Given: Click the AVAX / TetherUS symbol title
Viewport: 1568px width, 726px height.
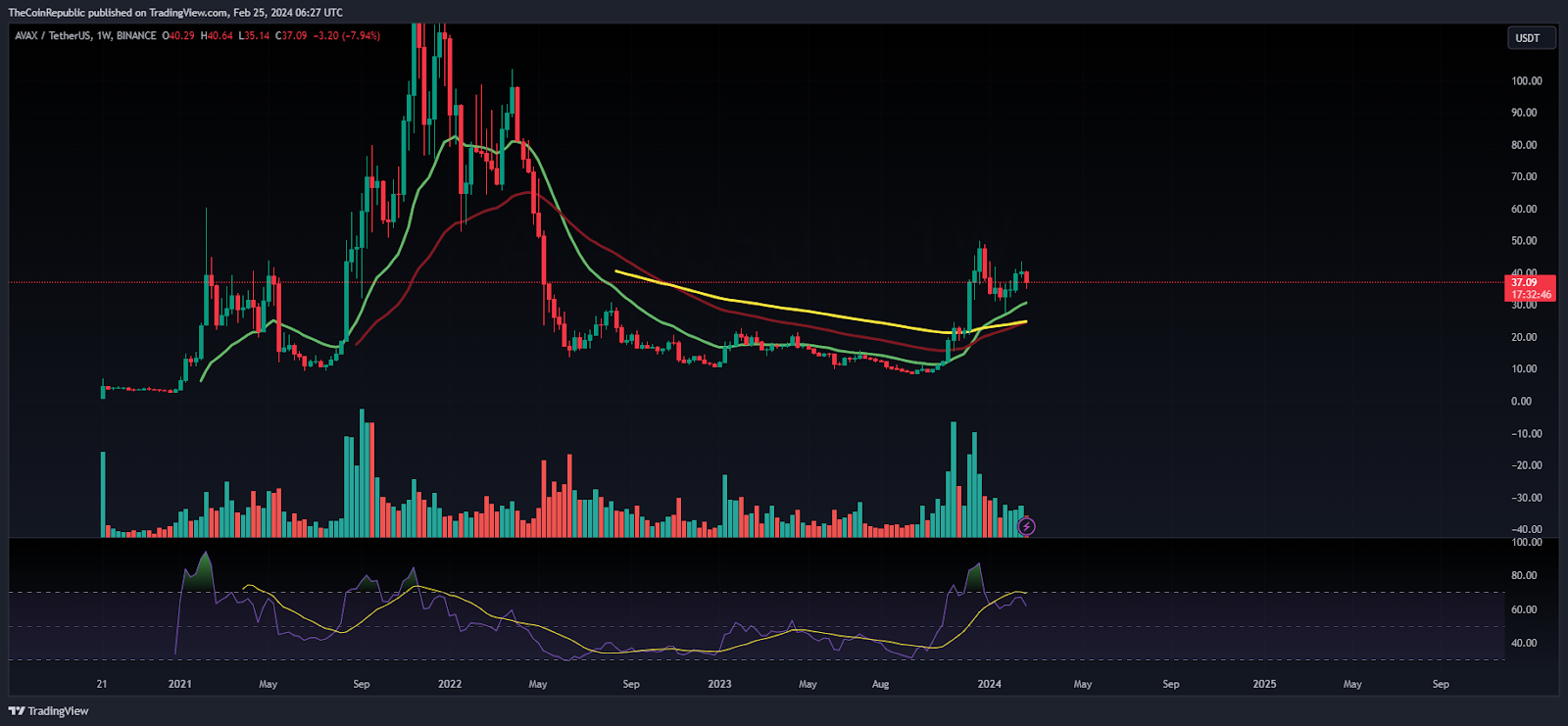Looking at the screenshot, I should [53, 35].
